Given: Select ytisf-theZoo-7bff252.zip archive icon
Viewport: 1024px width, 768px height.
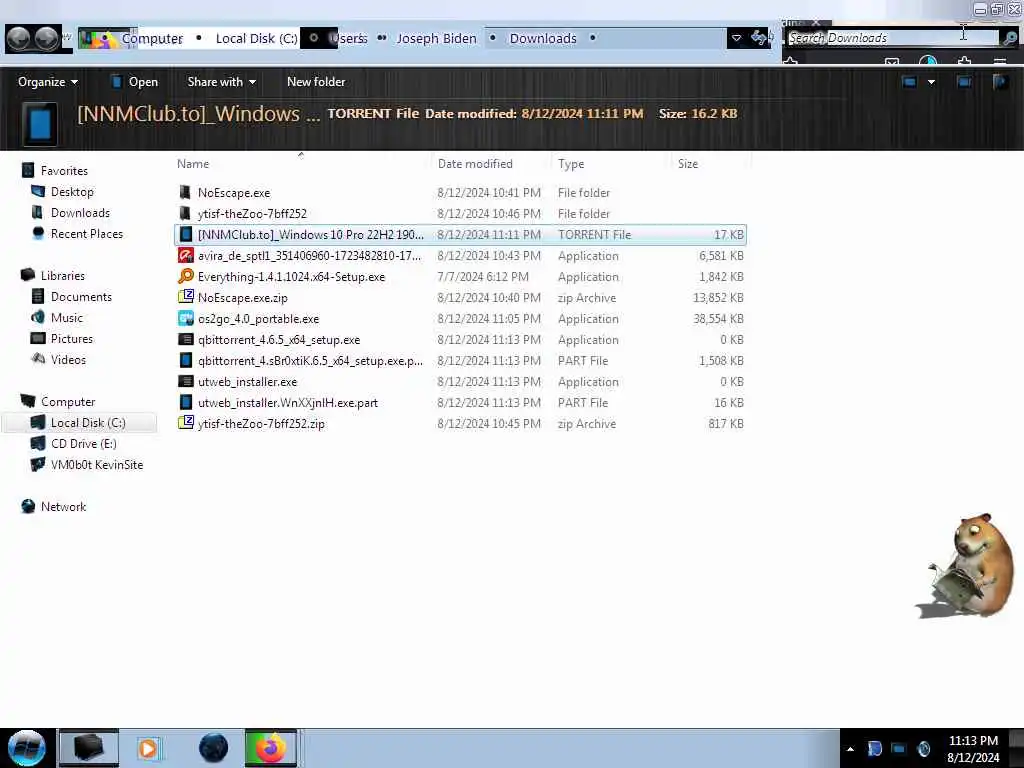Looking at the screenshot, I should [x=185, y=423].
